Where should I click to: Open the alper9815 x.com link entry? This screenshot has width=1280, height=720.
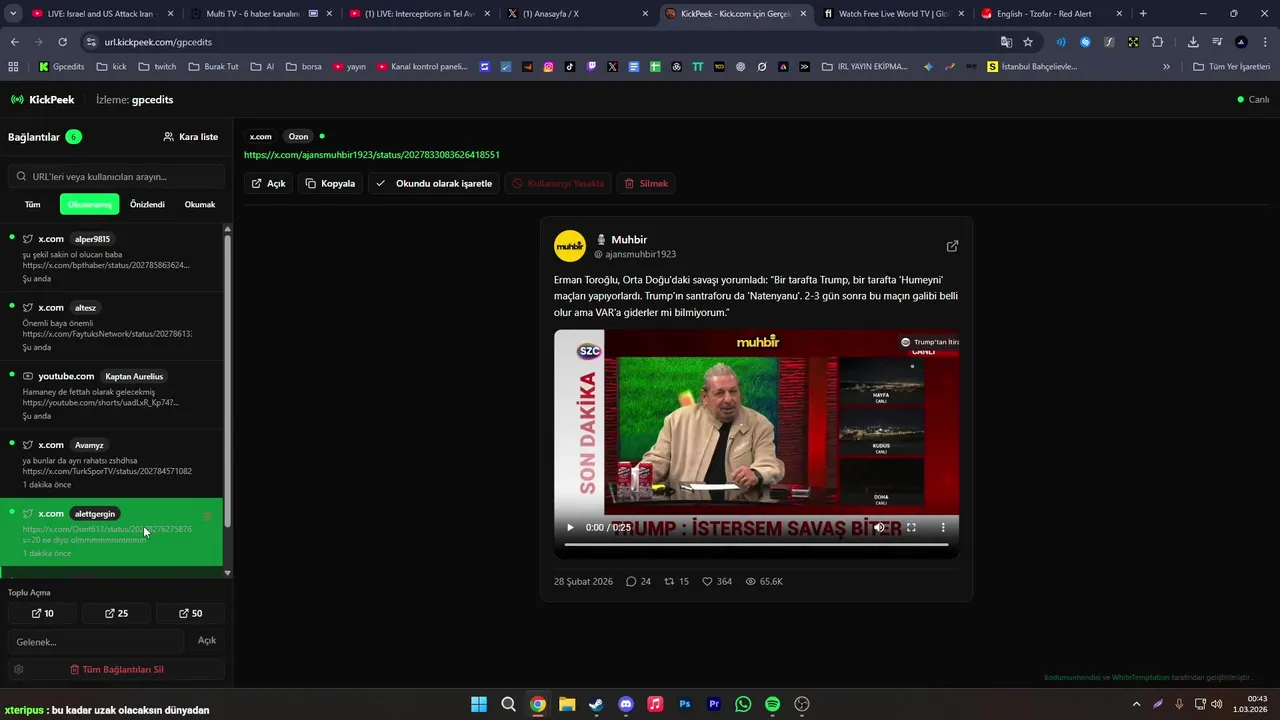click(x=111, y=257)
